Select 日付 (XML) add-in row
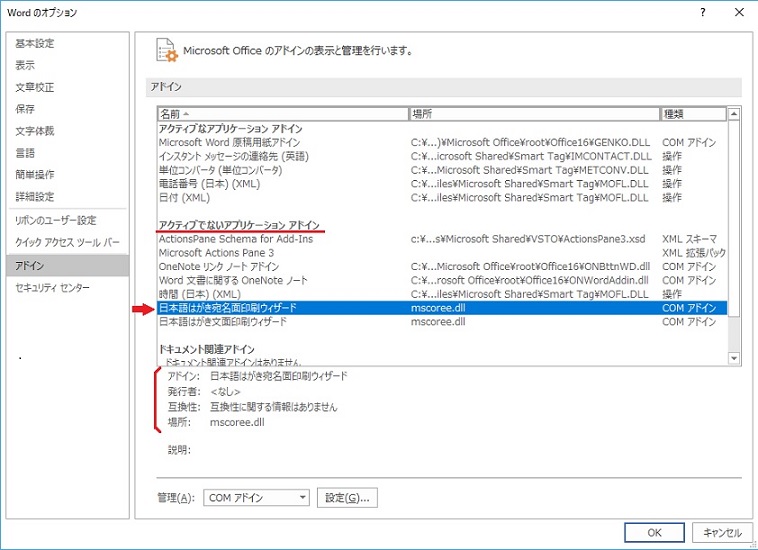This screenshot has height=550, width=758. coord(442,198)
